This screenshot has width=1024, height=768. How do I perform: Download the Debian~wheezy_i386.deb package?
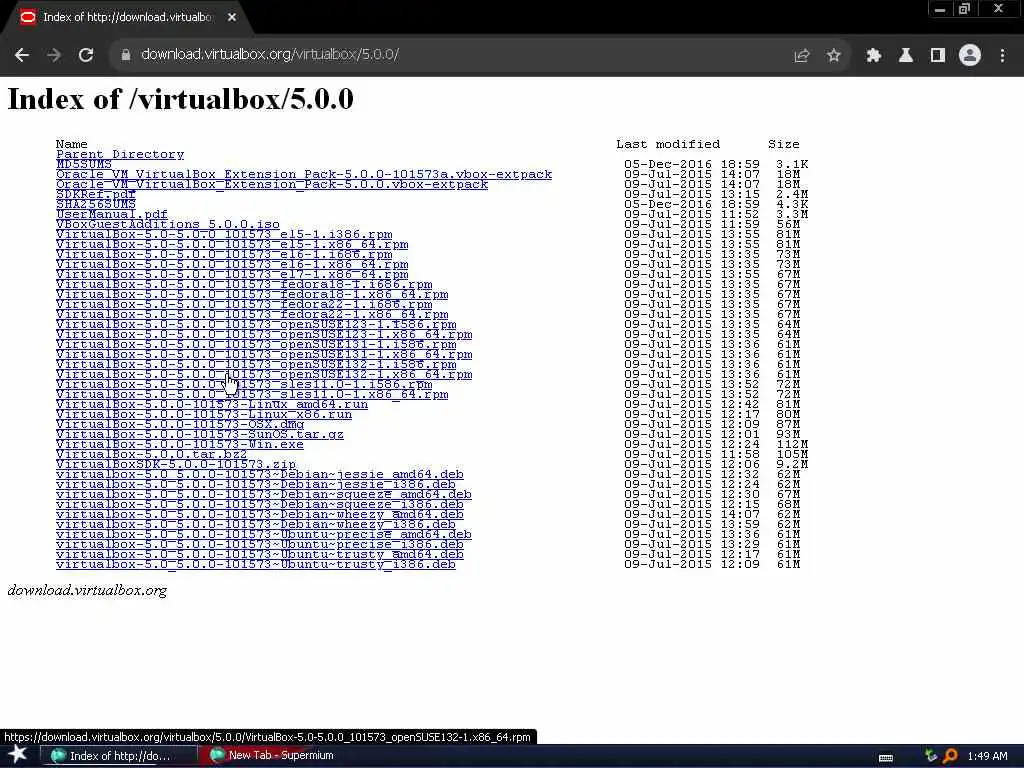(x=256, y=524)
